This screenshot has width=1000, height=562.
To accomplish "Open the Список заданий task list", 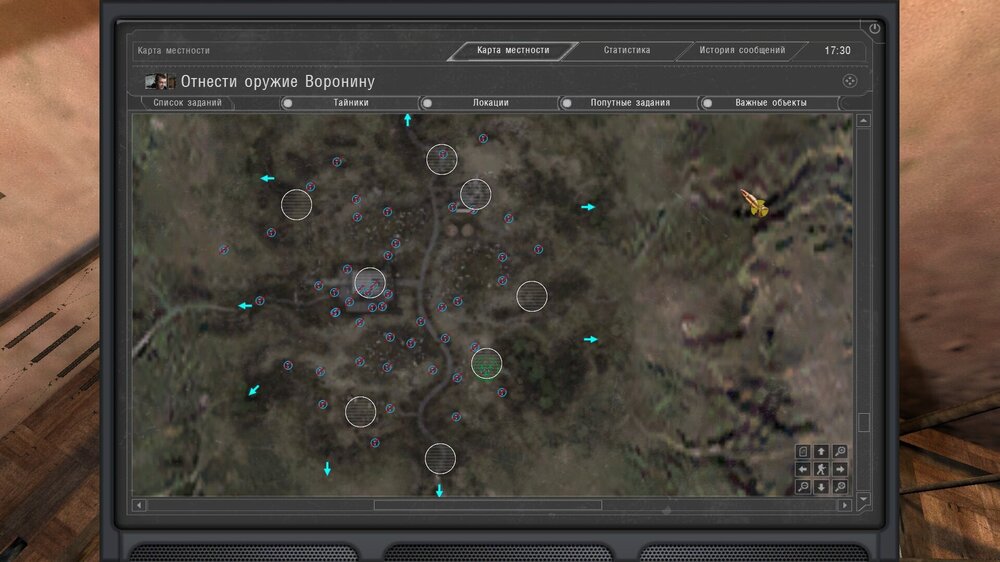I will point(188,103).
